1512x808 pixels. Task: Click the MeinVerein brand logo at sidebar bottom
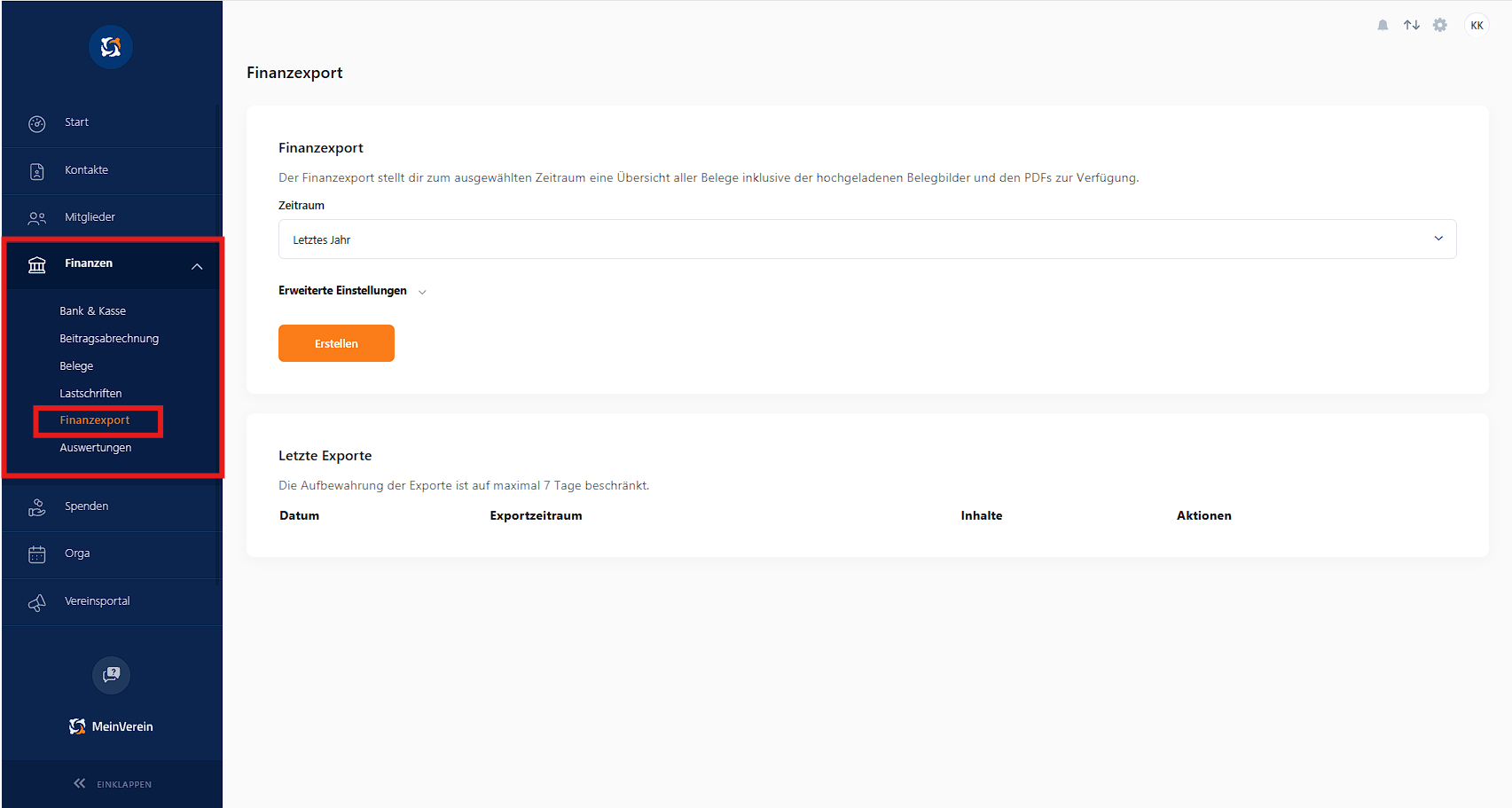tap(111, 726)
